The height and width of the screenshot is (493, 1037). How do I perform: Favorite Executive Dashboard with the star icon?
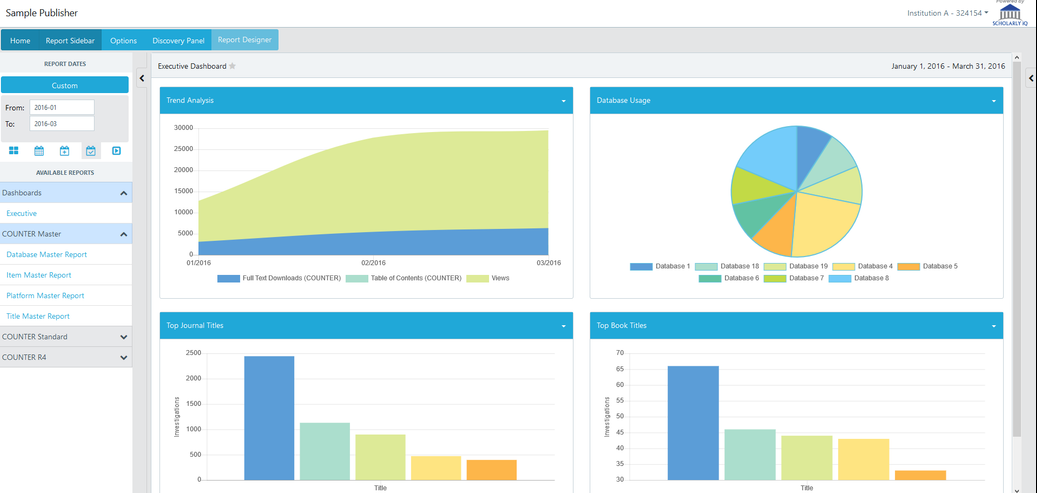pos(232,66)
